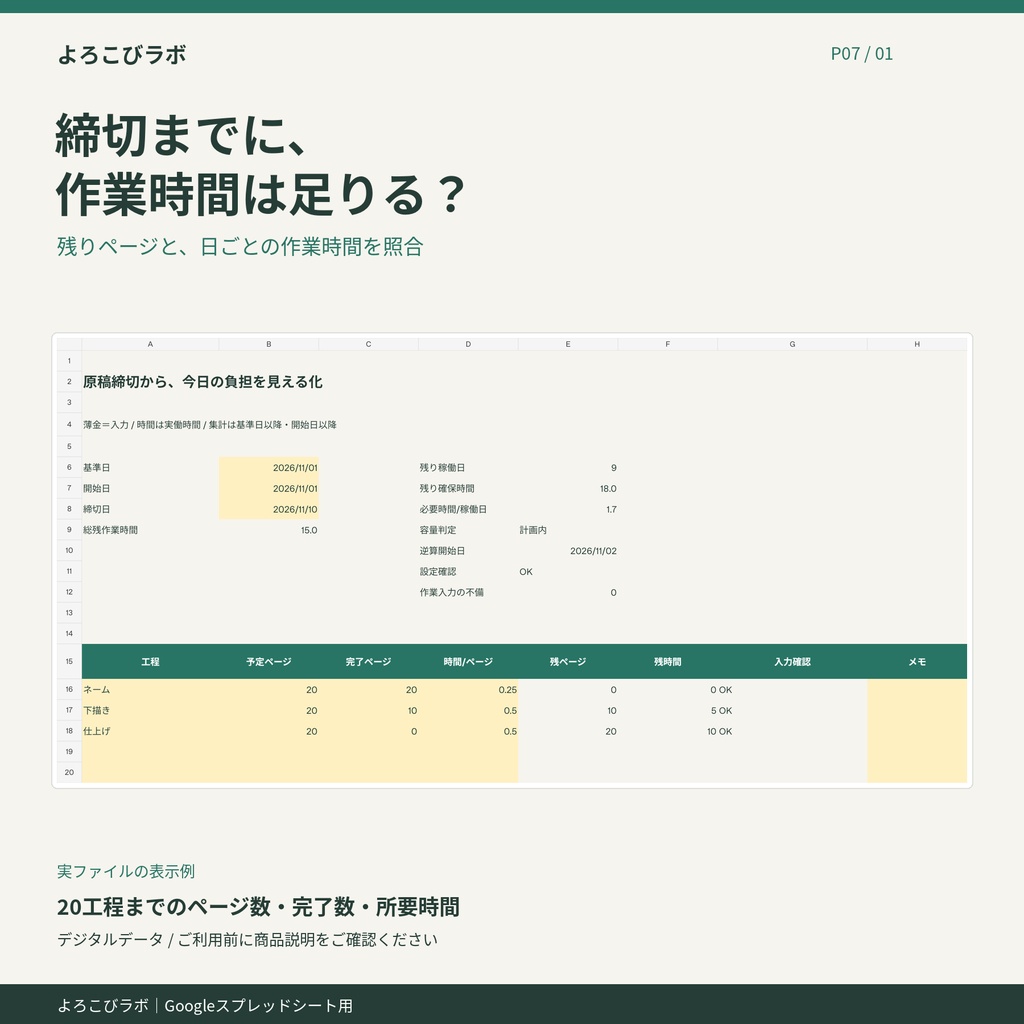
Task: Click the '18.0' secured hours value
Action: pyautogui.click(x=608, y=488)
